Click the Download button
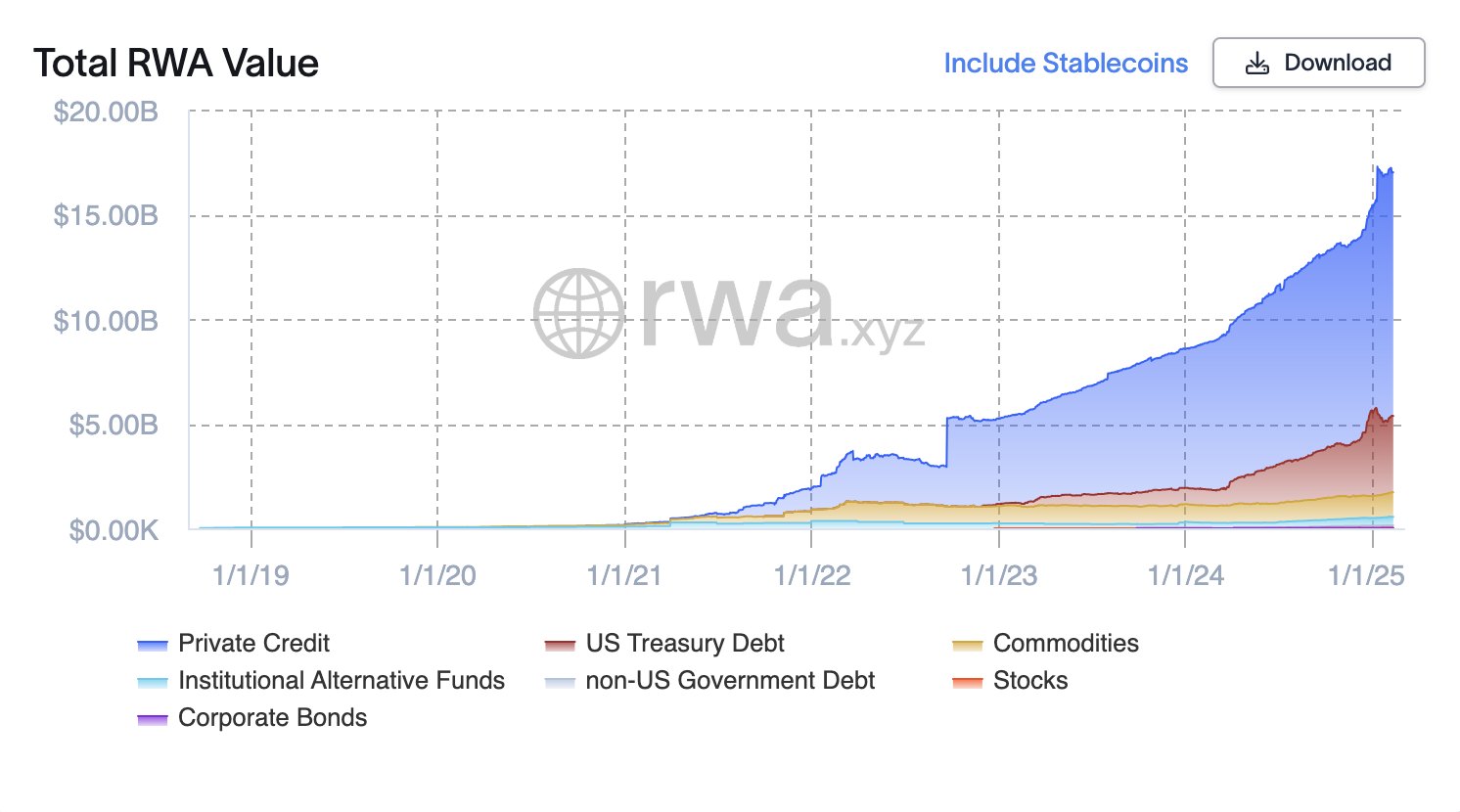The image size is (1460, 812). (1318, 63)
